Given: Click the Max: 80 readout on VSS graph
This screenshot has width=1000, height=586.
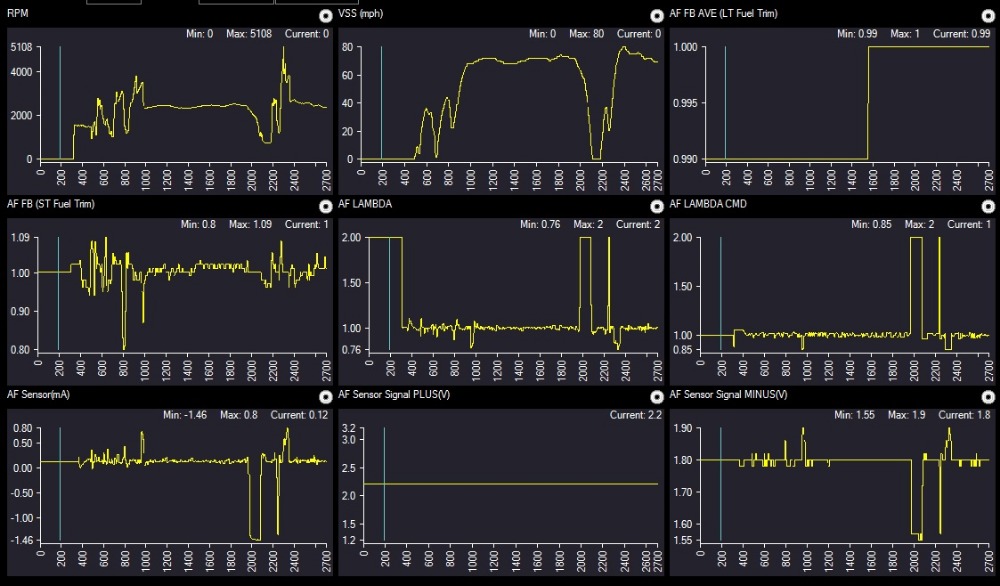Looking at the screenshot, I should (586, 34).
